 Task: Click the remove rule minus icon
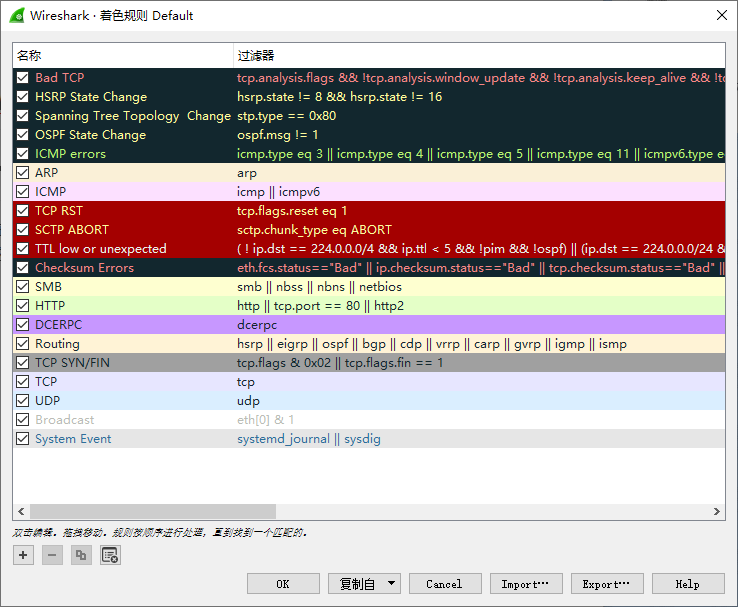coord(52,555)
